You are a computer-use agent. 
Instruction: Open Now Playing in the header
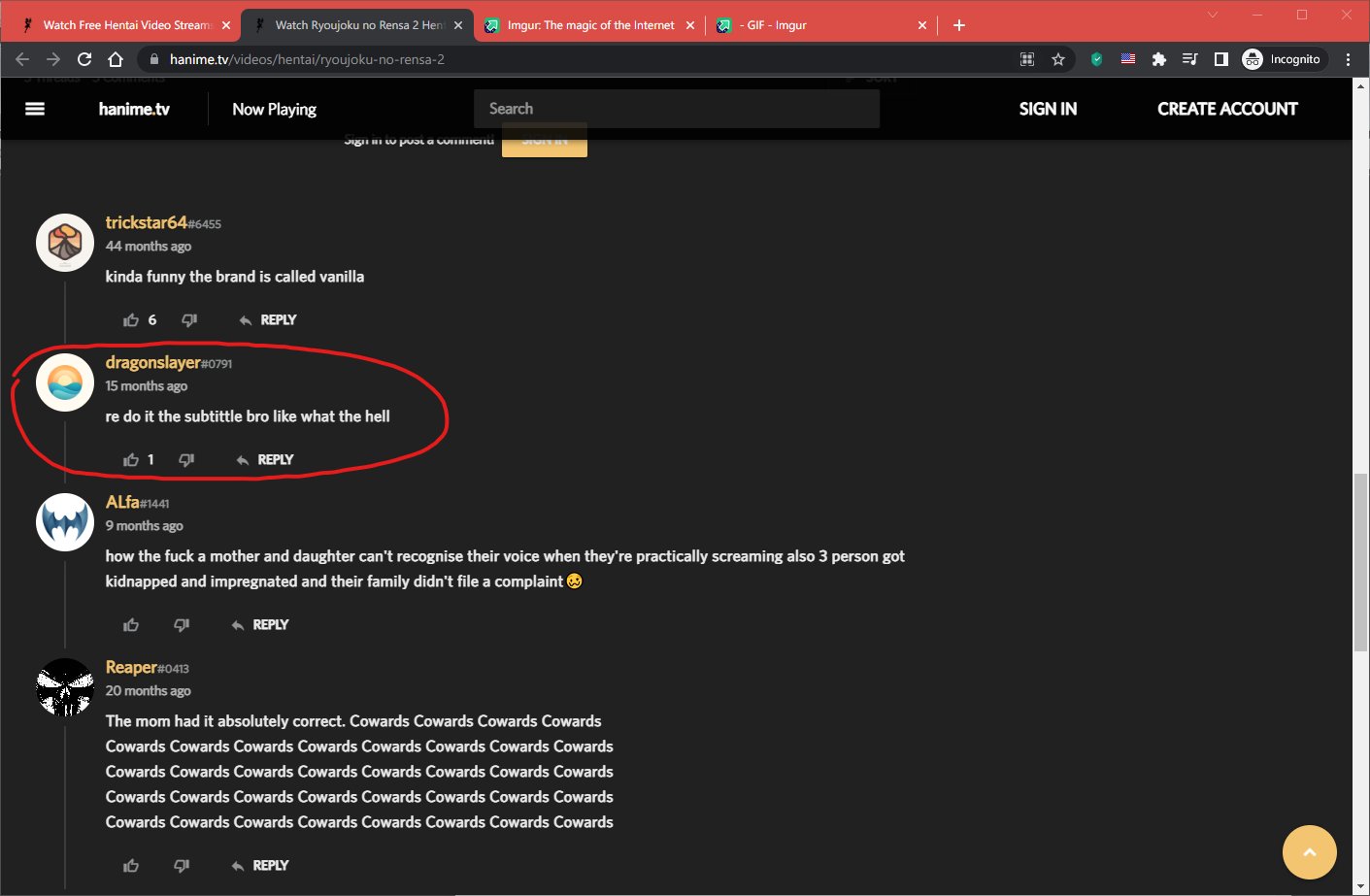[274, 110]
